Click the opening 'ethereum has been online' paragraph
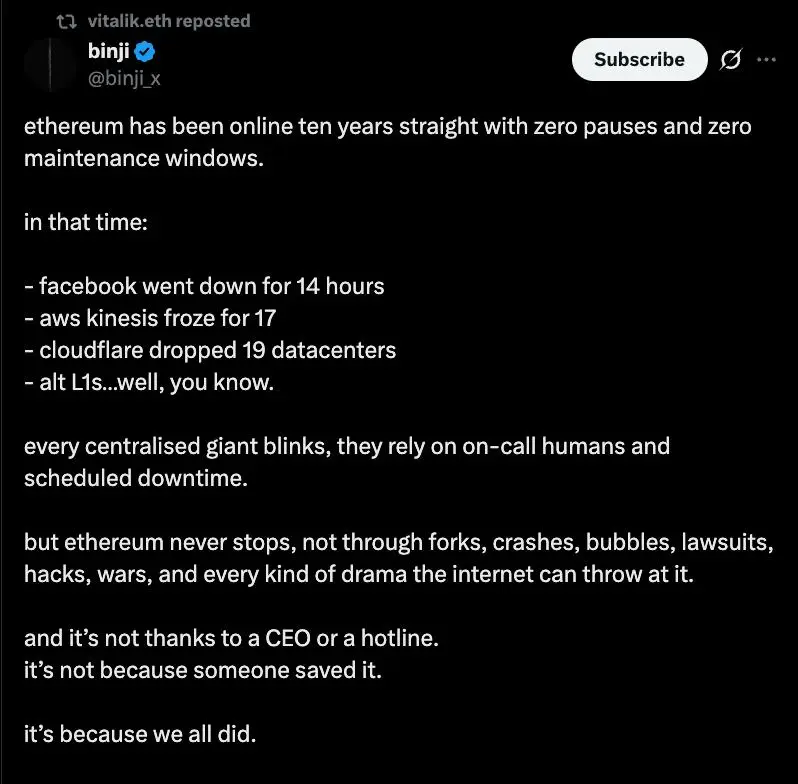 pyautogui.click(x=387, y=142)
